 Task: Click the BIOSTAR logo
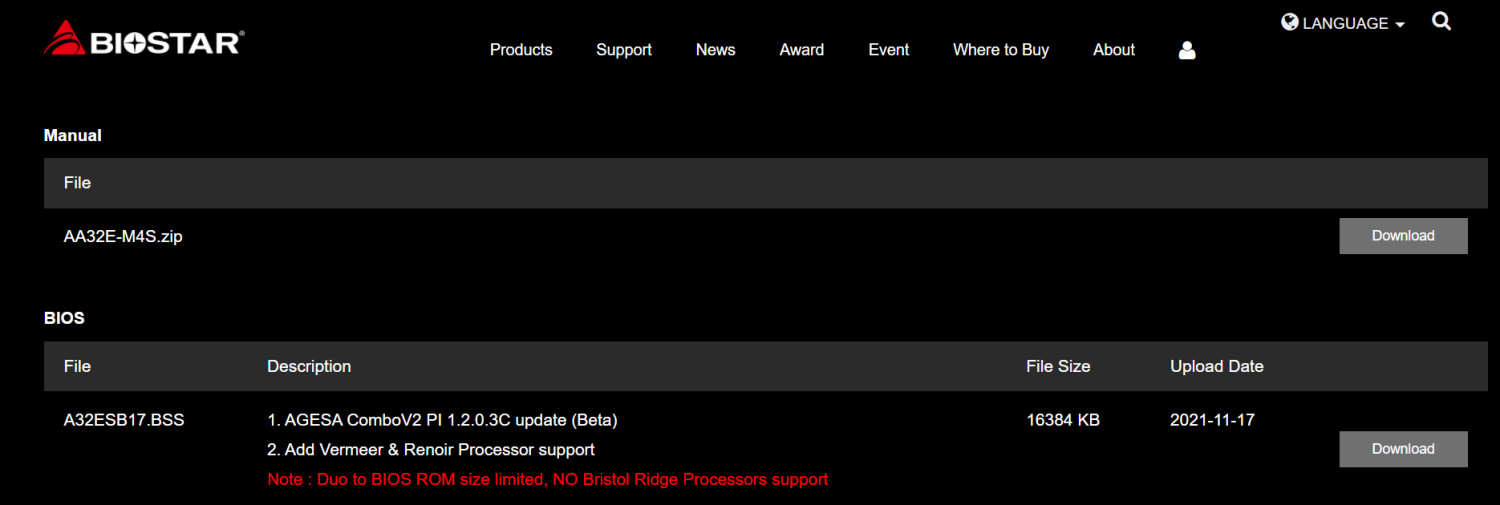pyautogui.click(x=144, y=39)
